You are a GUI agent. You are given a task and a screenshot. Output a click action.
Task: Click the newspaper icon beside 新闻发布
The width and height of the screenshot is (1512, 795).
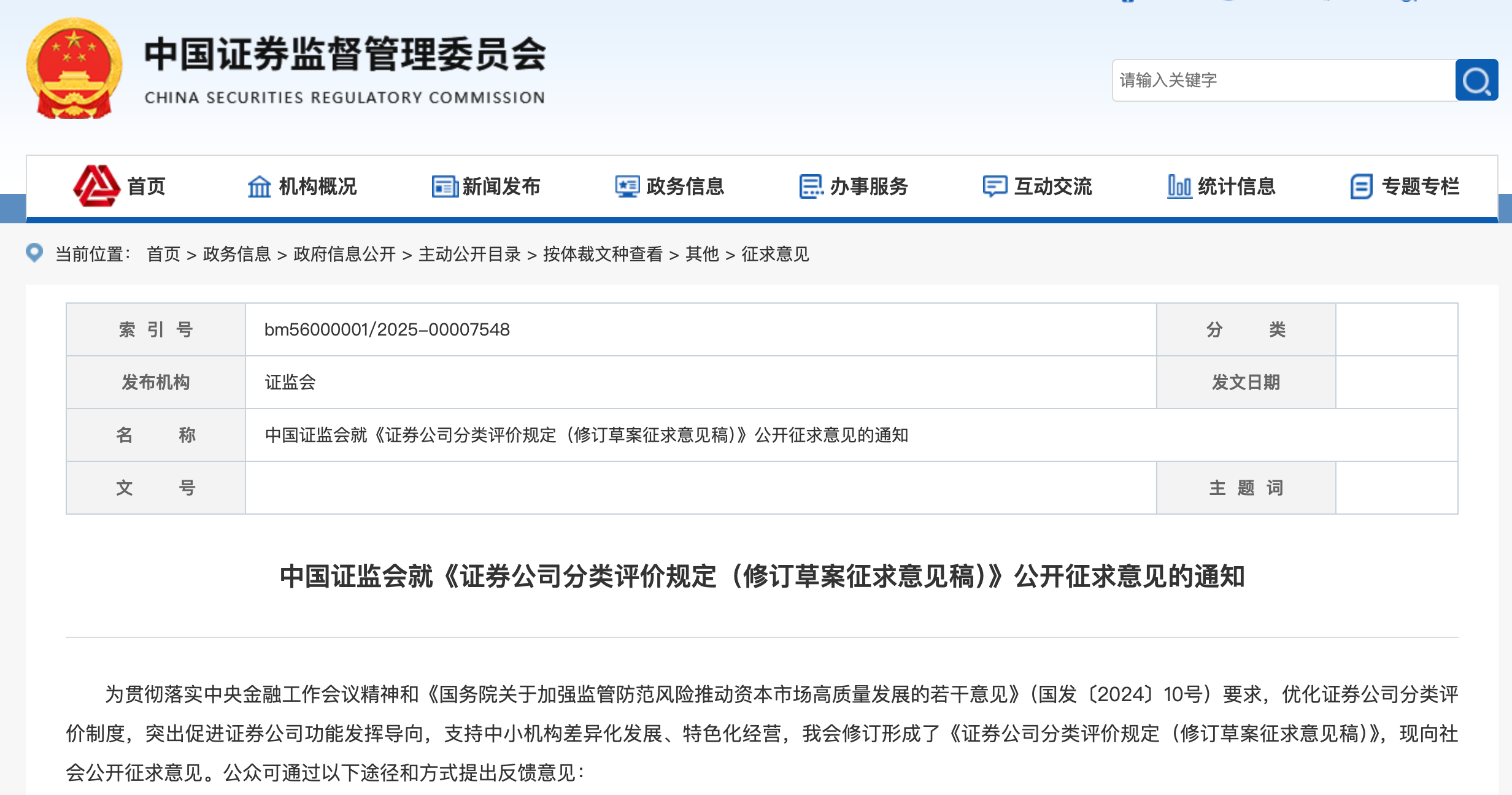point(444,186)
